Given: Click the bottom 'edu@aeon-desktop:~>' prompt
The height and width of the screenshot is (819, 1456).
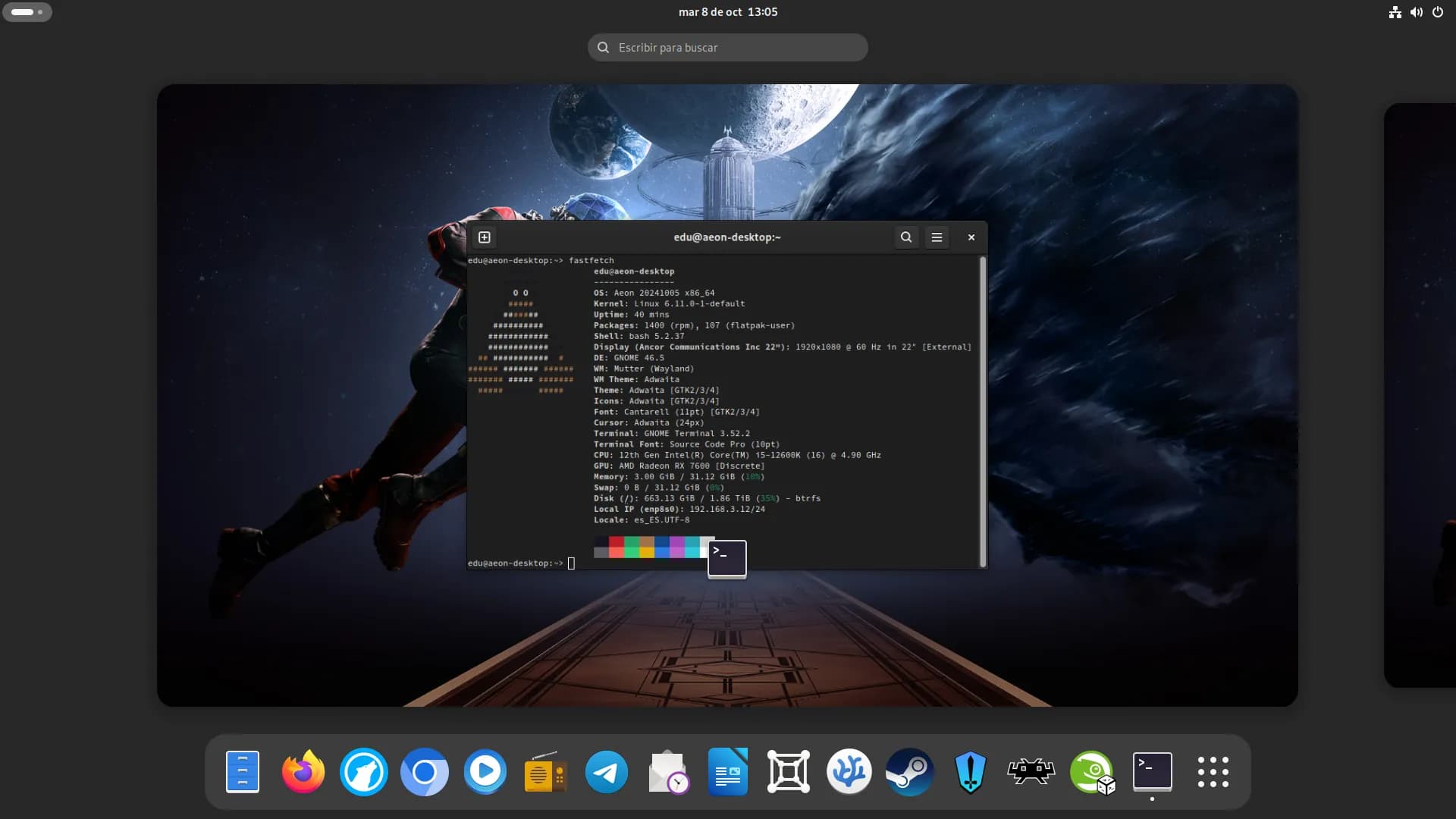Looking at the screenshot, I should coord(516,563).
